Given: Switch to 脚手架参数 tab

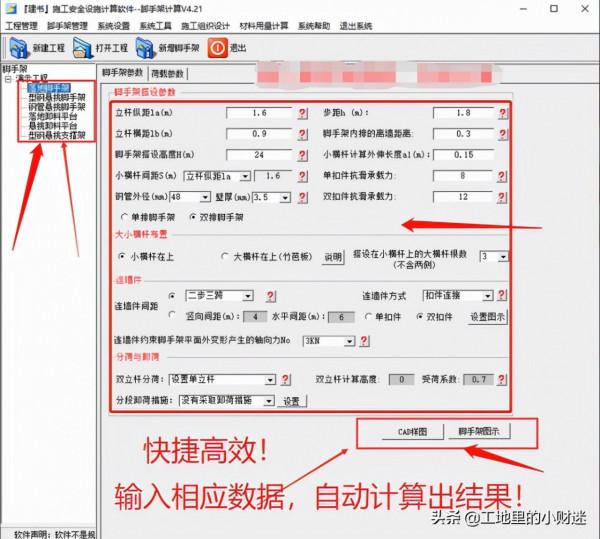Looking at the screenshot, I should 122,73.
